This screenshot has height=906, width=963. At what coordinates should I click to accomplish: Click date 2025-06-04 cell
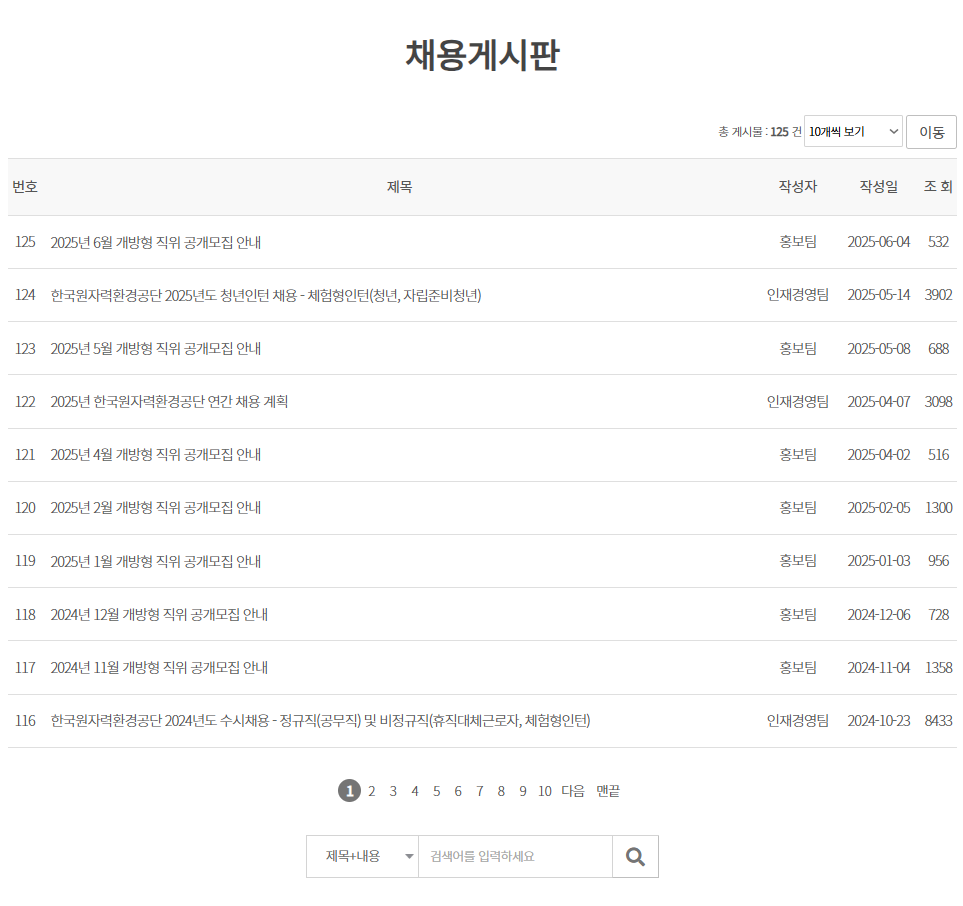879,242
